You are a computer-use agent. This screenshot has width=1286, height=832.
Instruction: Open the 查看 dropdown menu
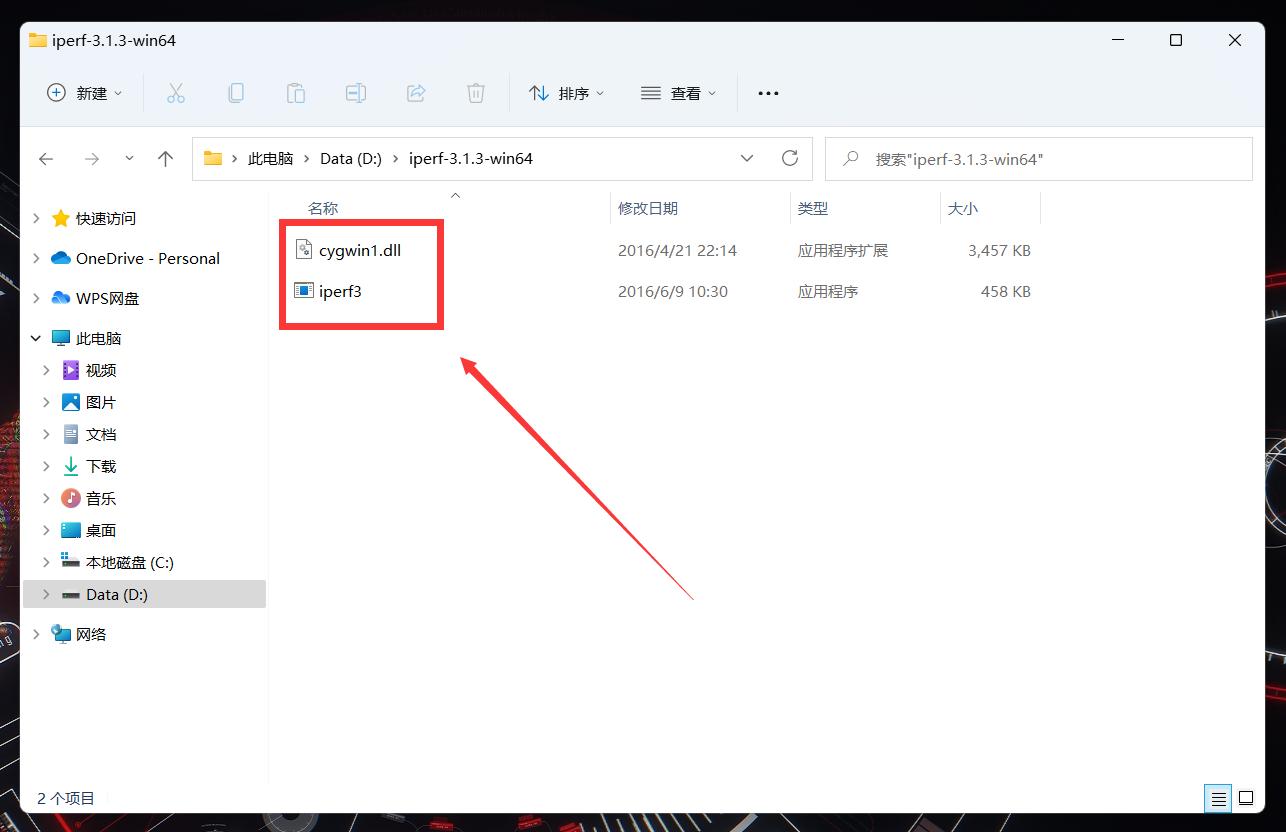click(x=678, y=93)
